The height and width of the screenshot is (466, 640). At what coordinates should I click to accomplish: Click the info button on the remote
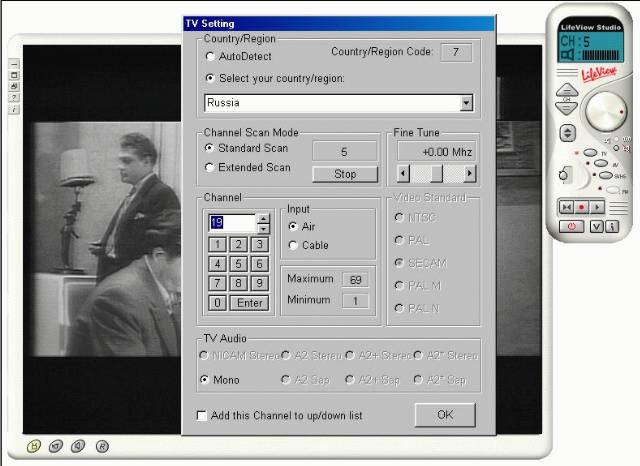(x=612, y=226)
